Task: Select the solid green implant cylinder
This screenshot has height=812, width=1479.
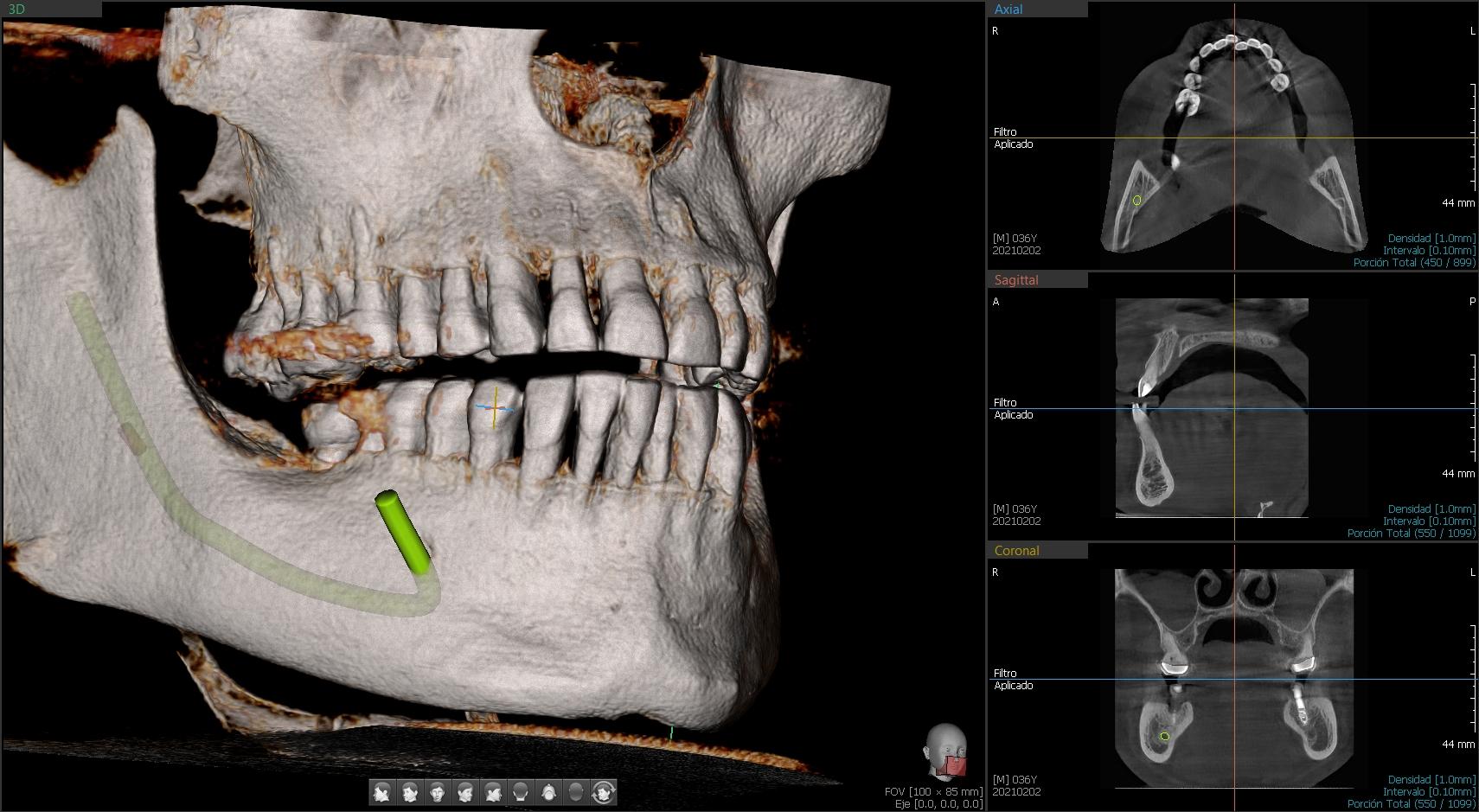Action: tap(402, 532)
